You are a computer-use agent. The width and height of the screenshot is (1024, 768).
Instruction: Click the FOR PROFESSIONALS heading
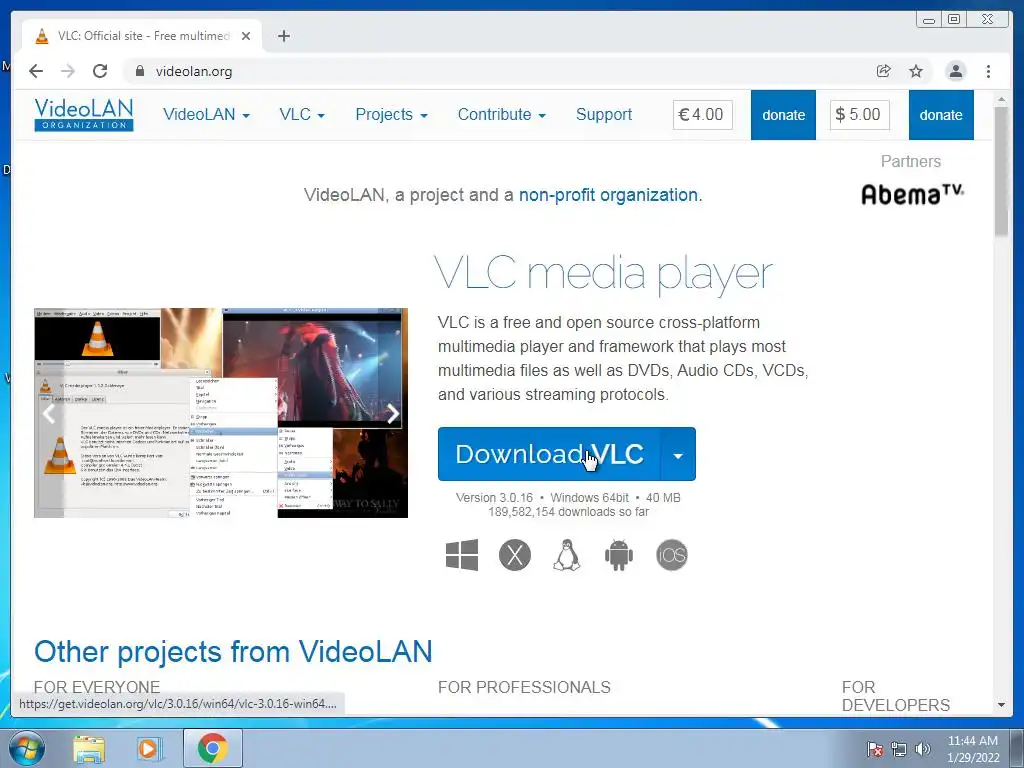pyautogui.click(x=524, y=687)
